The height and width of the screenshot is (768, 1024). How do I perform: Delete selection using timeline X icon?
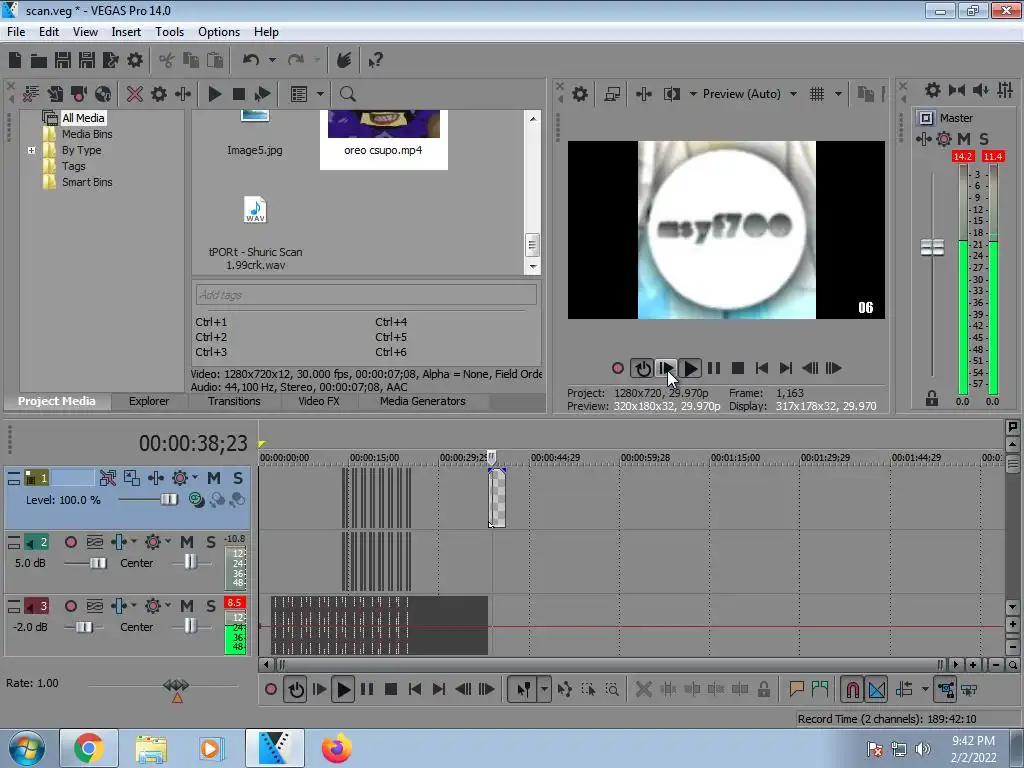(x=643, y=690)
